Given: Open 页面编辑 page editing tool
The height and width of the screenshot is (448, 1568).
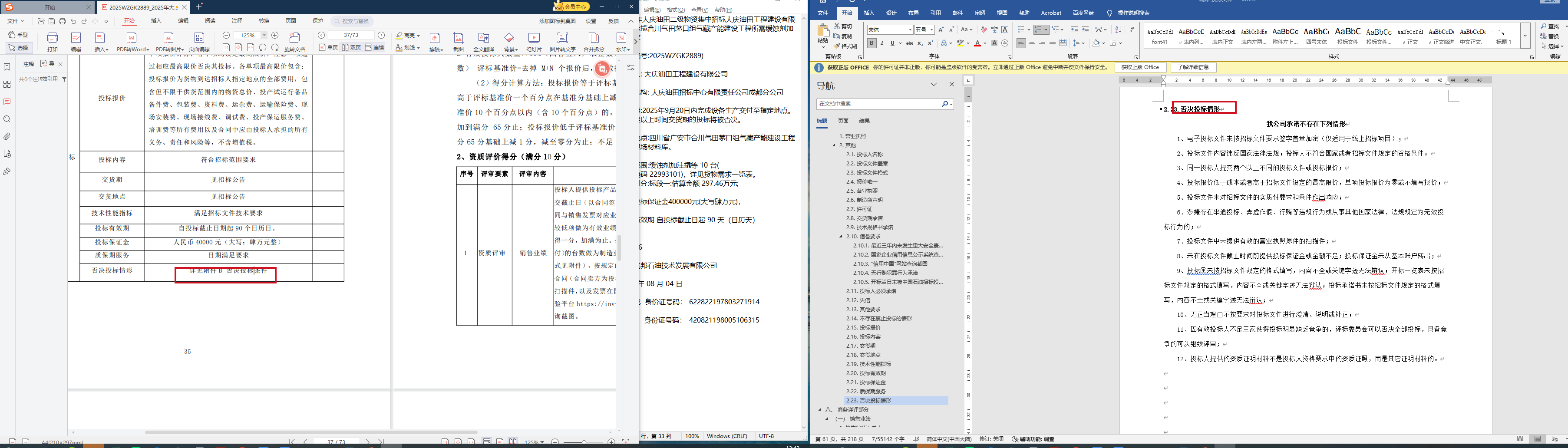Looking at the screenshot, I should 199,41.
